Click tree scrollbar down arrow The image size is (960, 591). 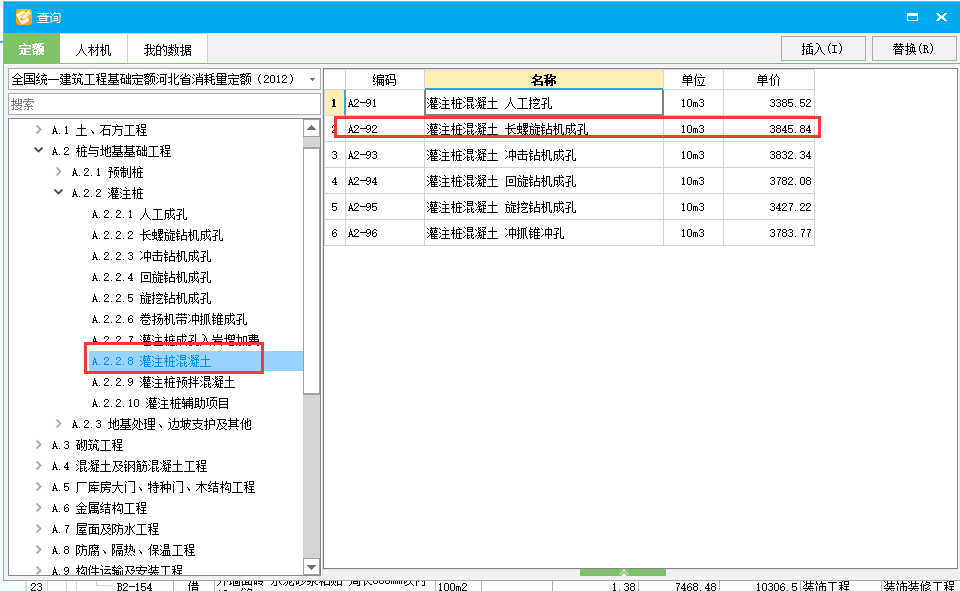tap(311, 567)
